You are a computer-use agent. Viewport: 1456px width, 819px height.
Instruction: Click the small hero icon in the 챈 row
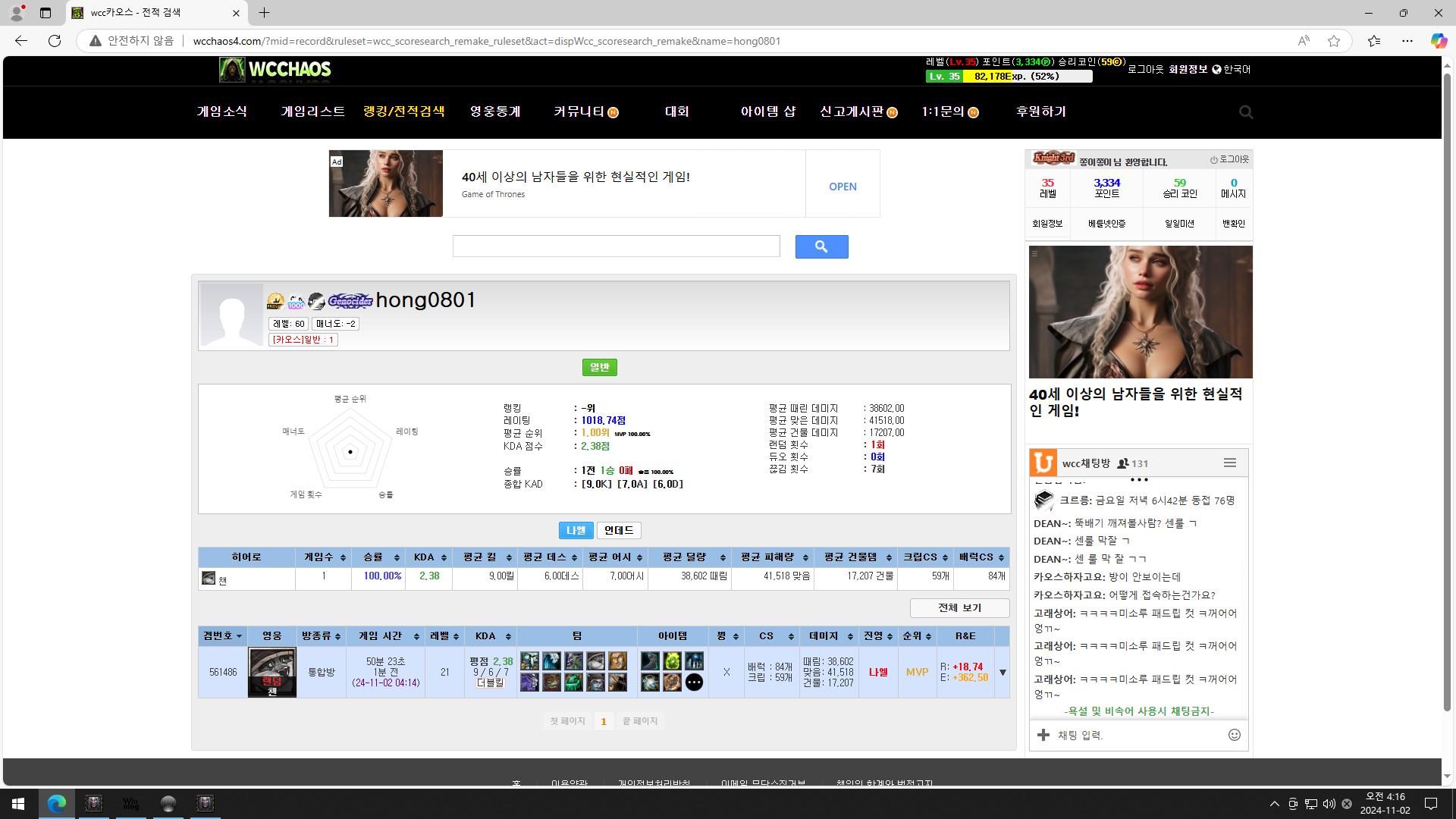(209, 579)
